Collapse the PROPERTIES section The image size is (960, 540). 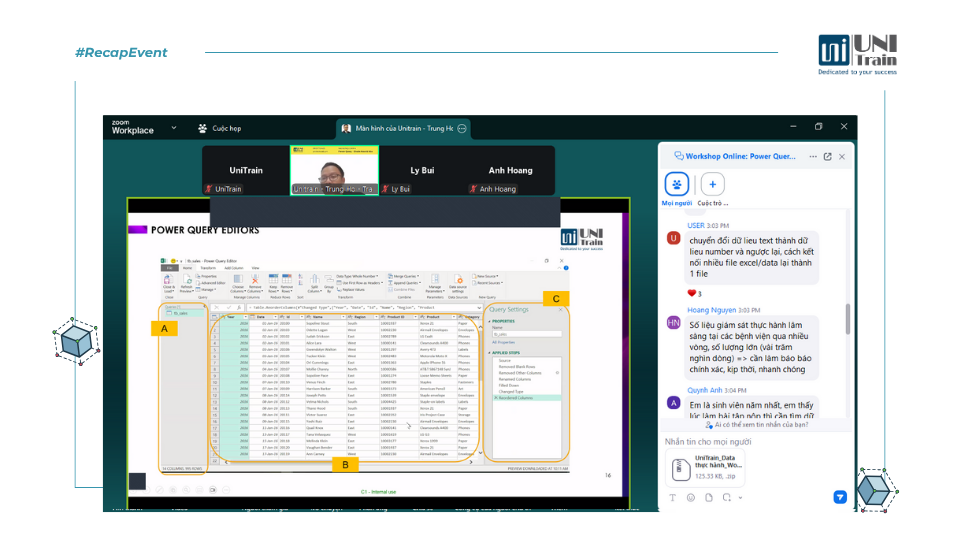coord(489,321)
